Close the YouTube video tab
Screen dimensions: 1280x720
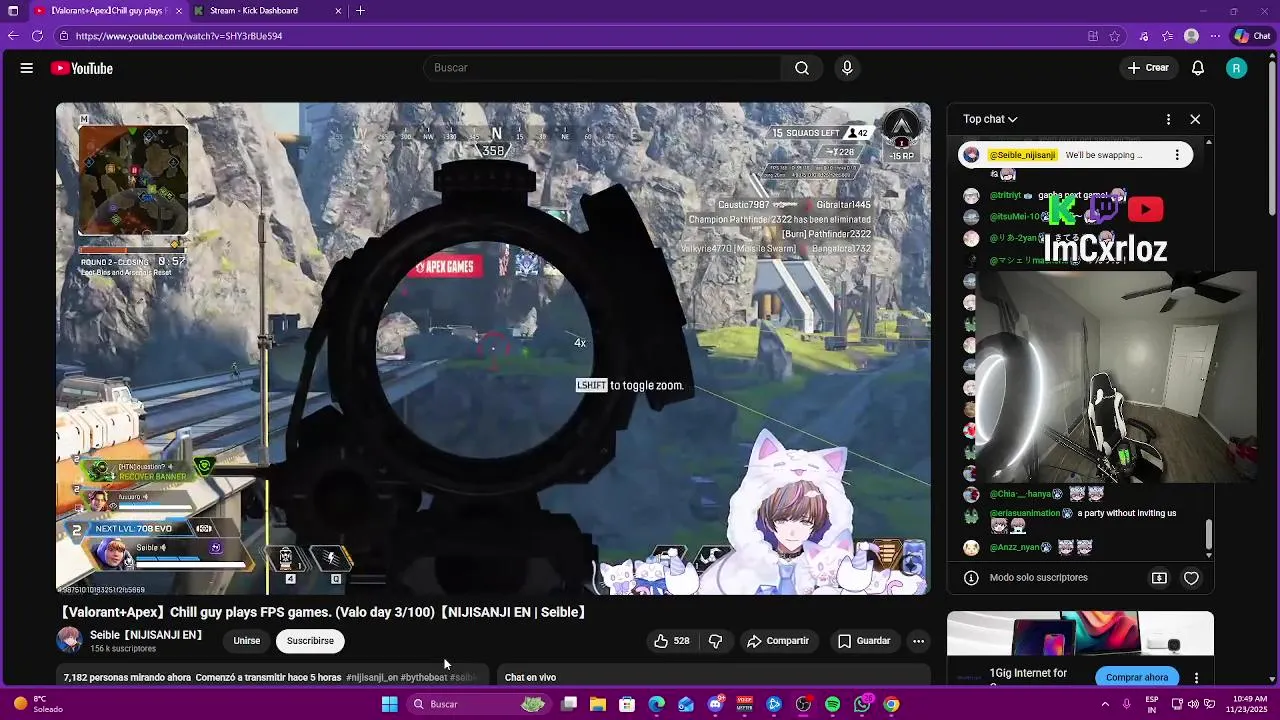click(179, 11)
